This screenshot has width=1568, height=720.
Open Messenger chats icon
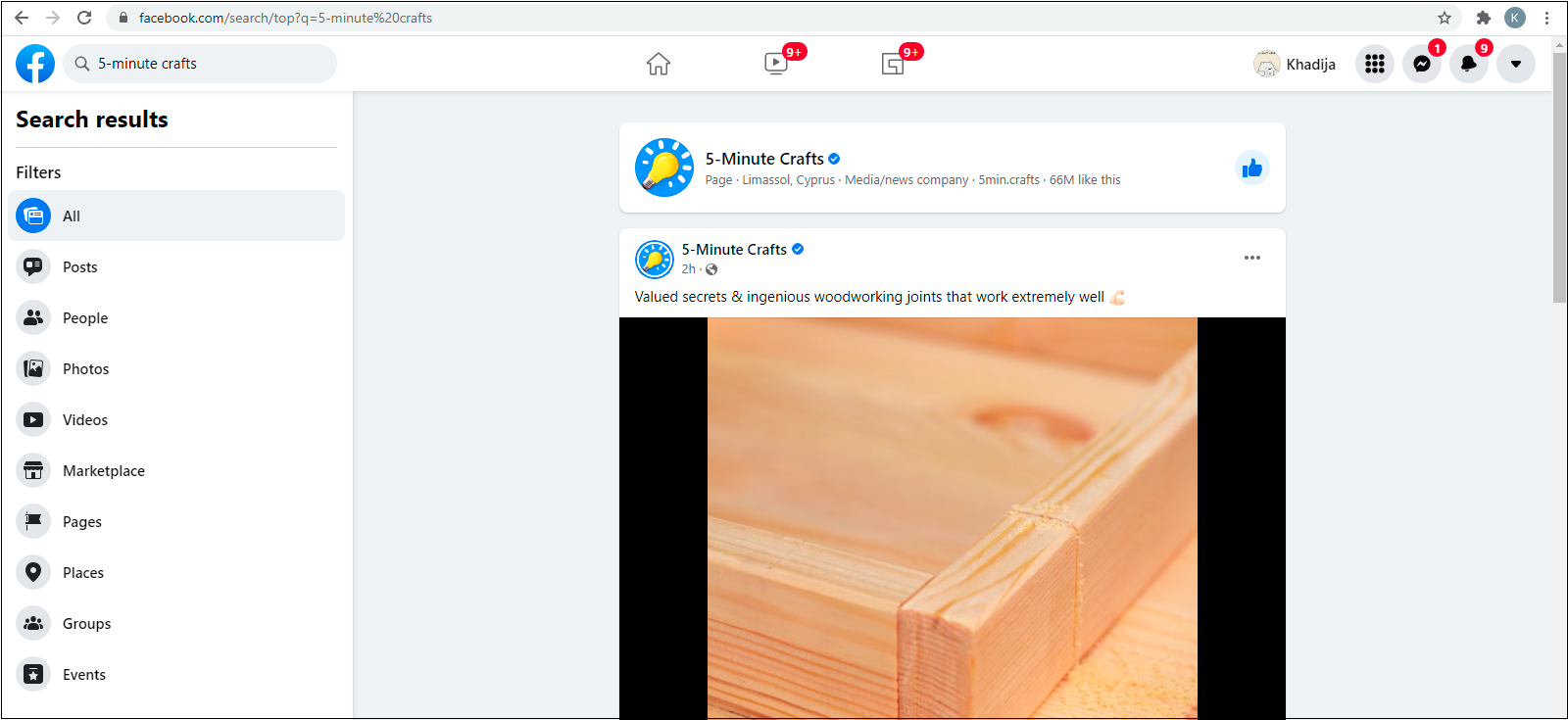1422,64
